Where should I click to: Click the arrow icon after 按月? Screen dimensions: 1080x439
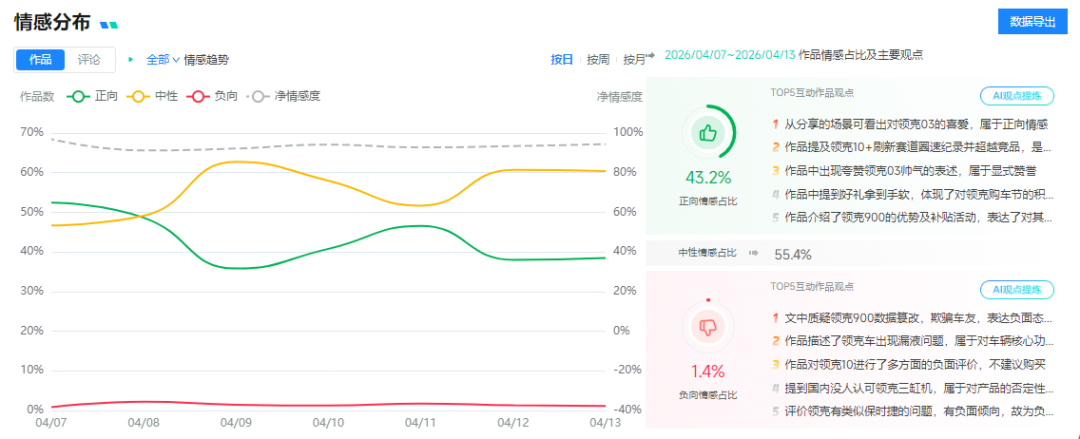coord(650,56)
